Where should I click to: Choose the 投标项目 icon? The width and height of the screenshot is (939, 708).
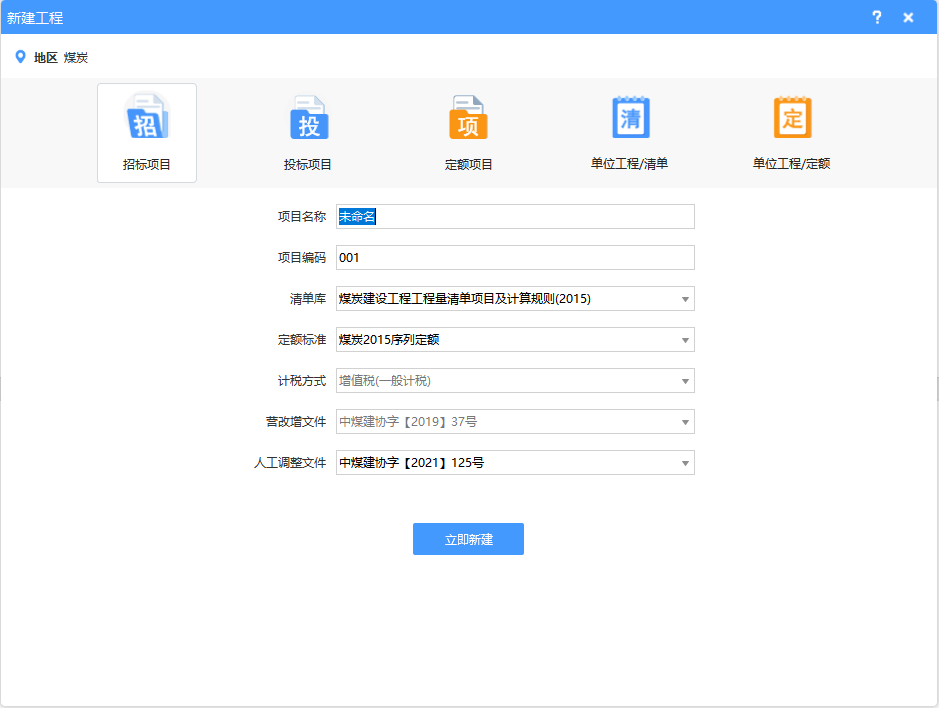coord(308,118)
